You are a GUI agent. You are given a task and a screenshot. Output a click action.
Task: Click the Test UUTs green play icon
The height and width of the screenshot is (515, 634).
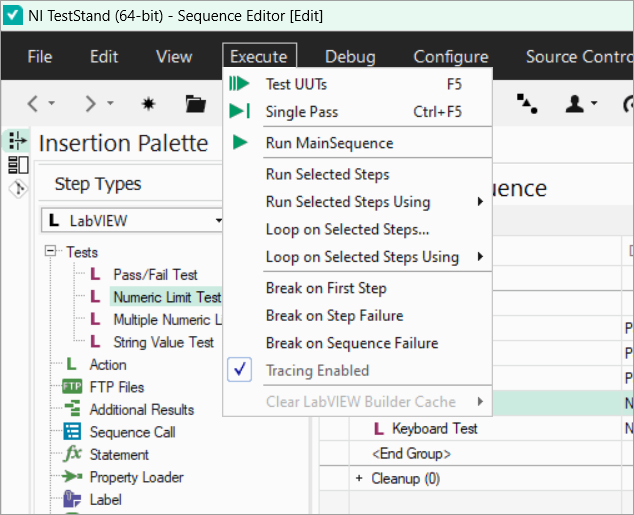pos(239,84)
